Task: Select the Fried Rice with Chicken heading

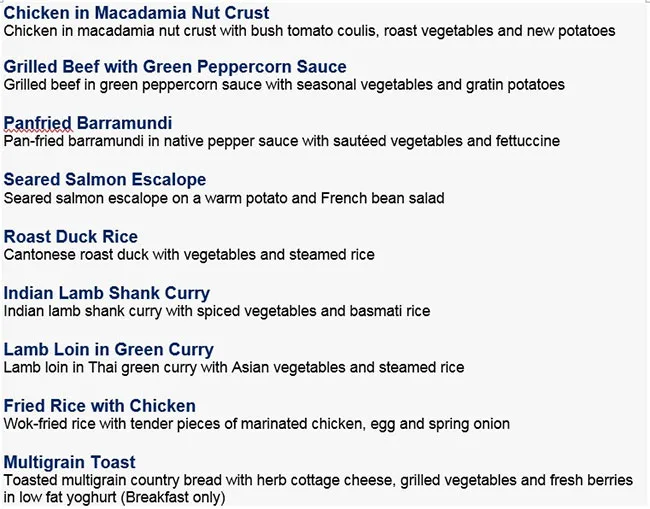Action: click(x=100, y=406)
